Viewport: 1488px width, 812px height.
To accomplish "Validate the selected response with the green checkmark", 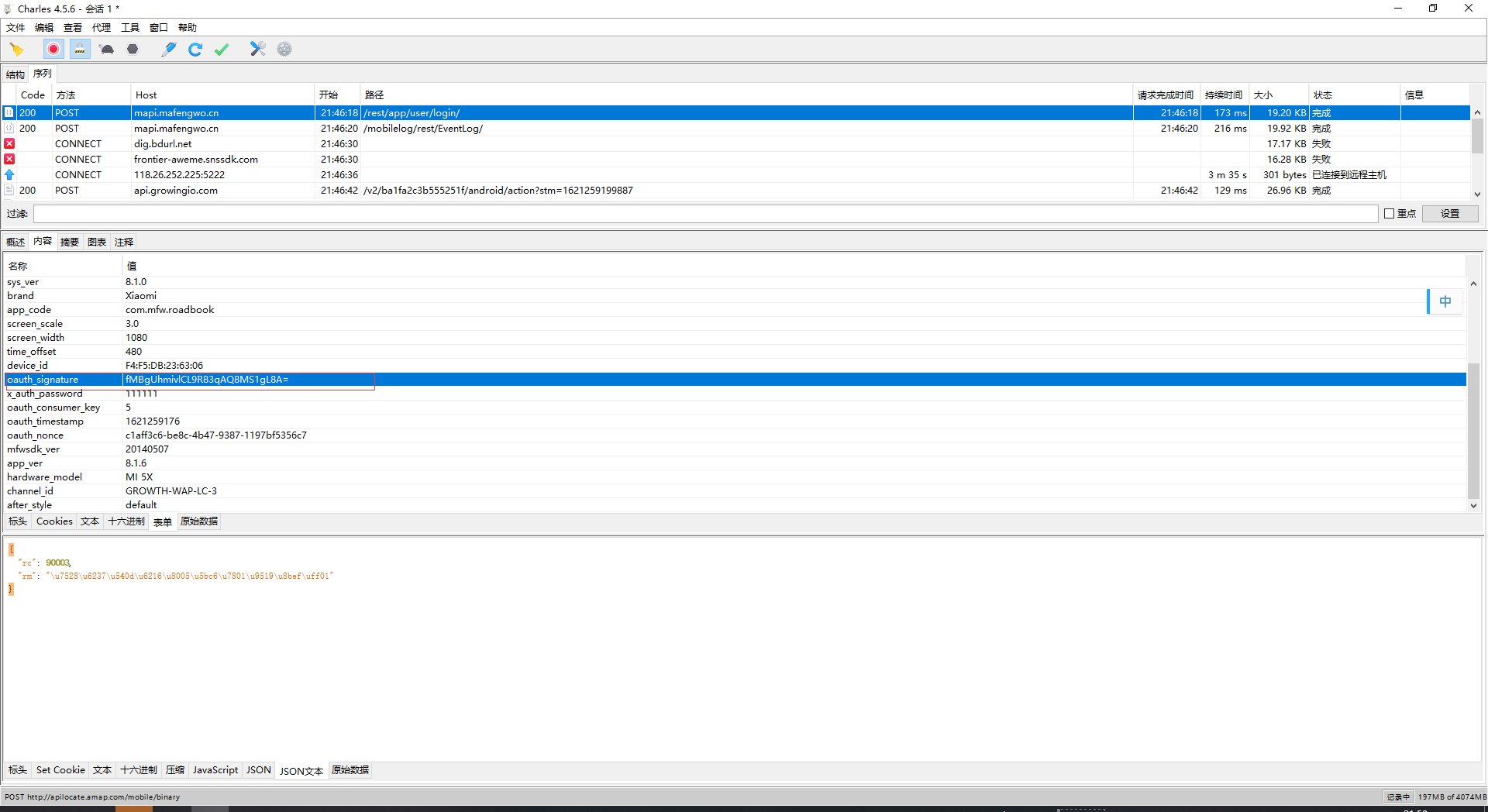I will pyautogui.click(x=222, y=50).
